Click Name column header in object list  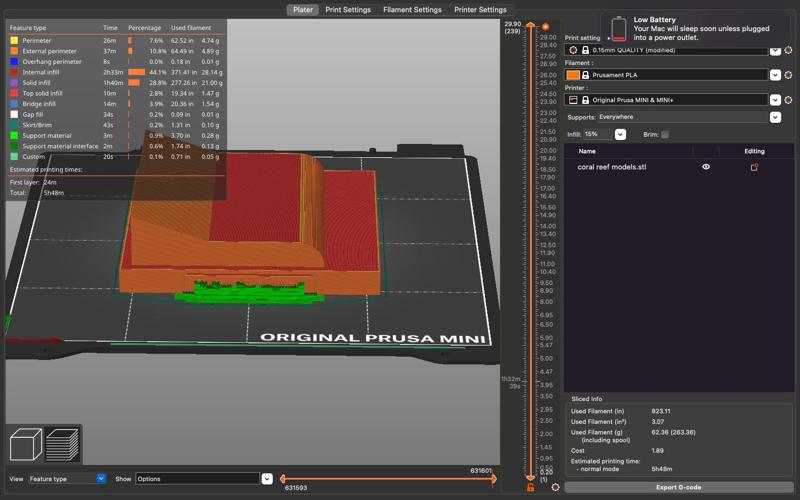point(587,151)
